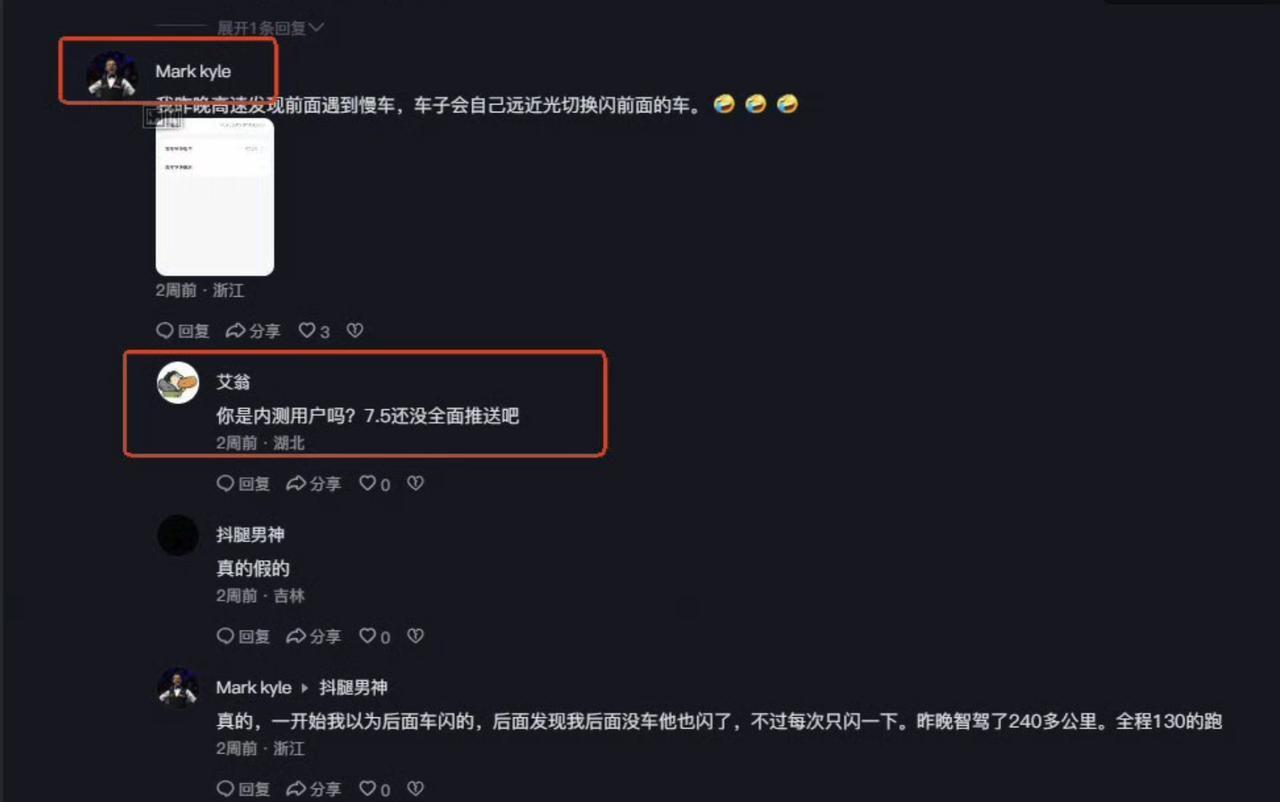
Task: Click broken-heart dislike on 艾翁's comment
Action: (416, 484)
